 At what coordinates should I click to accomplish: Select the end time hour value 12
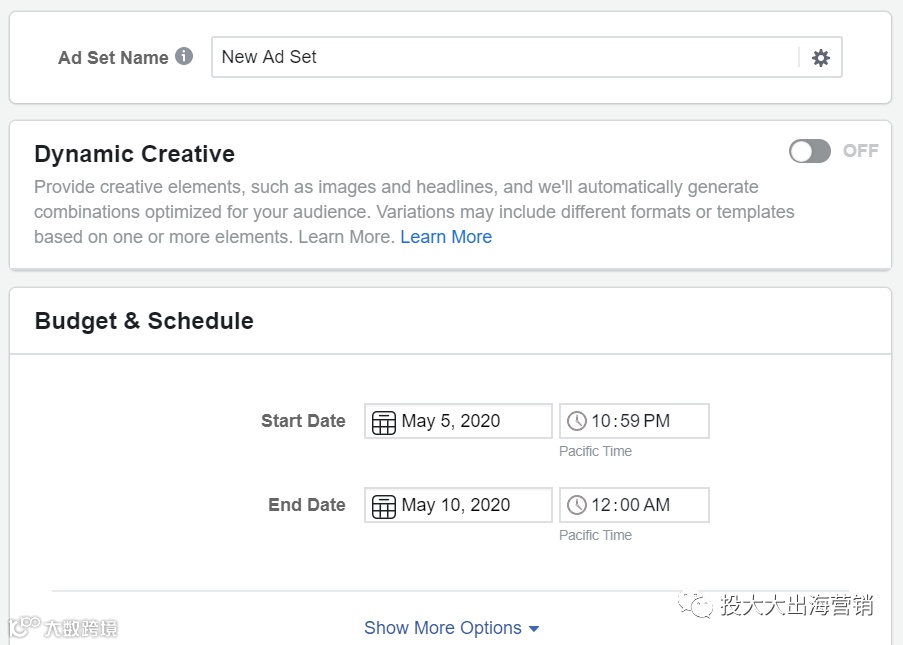601,505
